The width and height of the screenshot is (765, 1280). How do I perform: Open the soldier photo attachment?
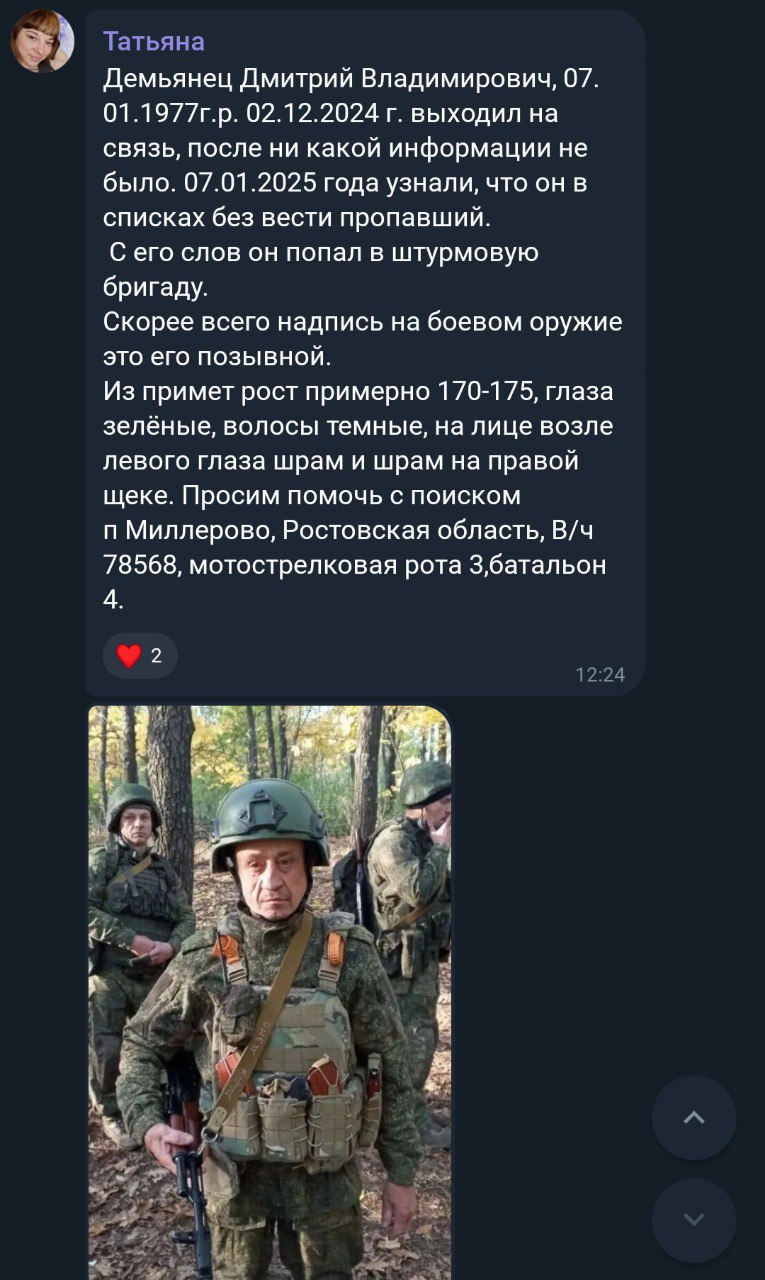coord(269,990)
